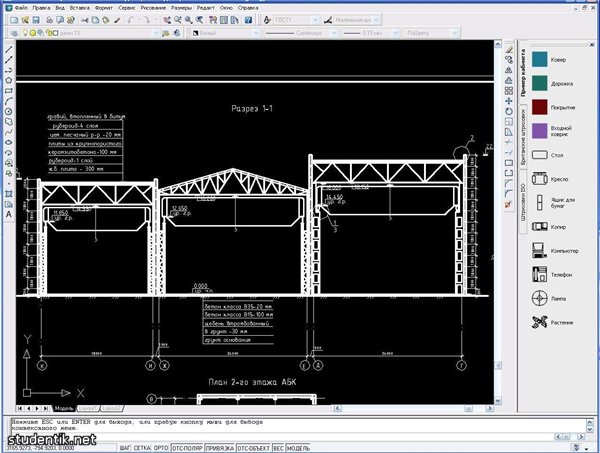This screenshot has width=600, height=453.
Task: Open the layer dropdown list
Action: (x=156, y=33)
